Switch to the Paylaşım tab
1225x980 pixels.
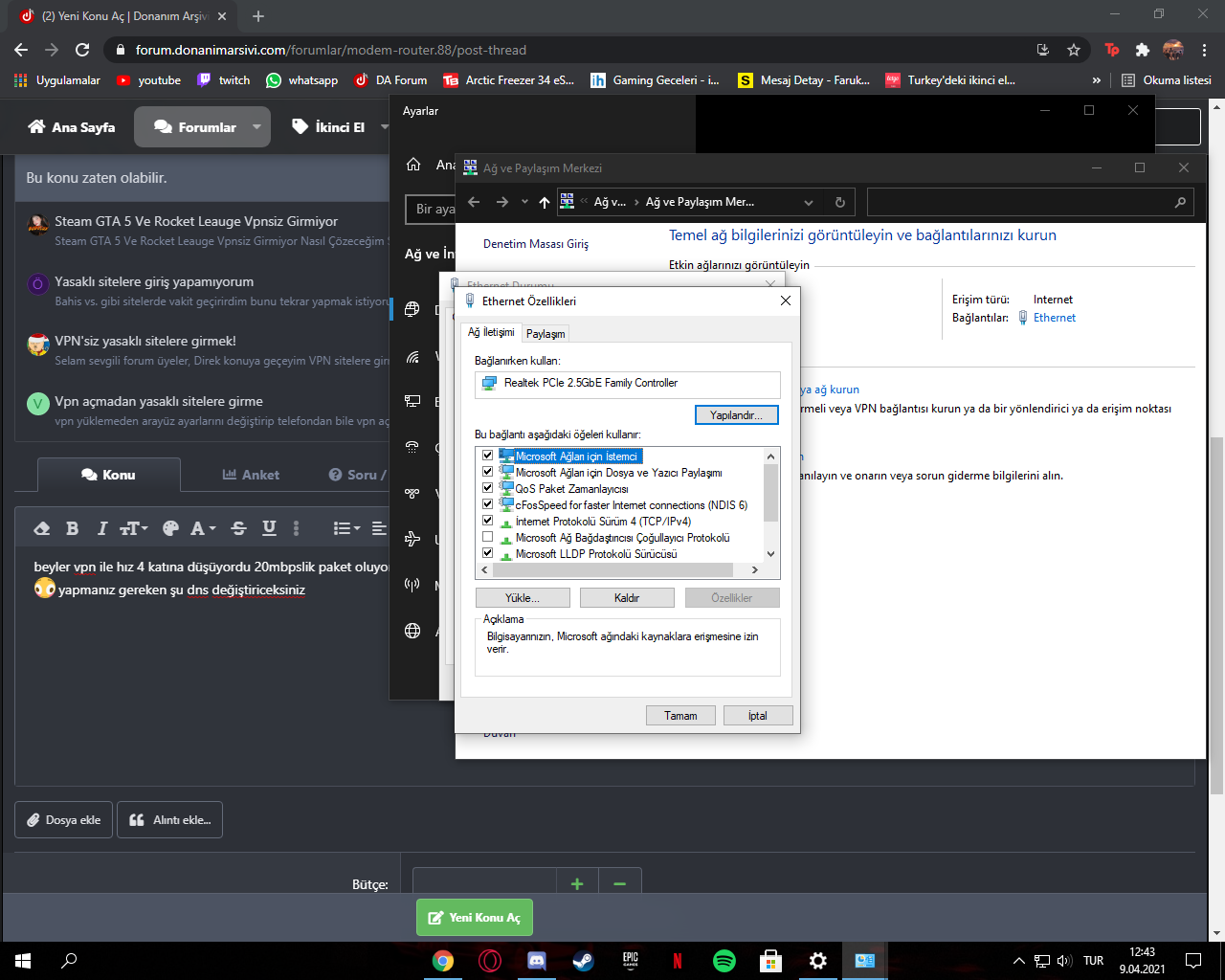pos(546,334)
